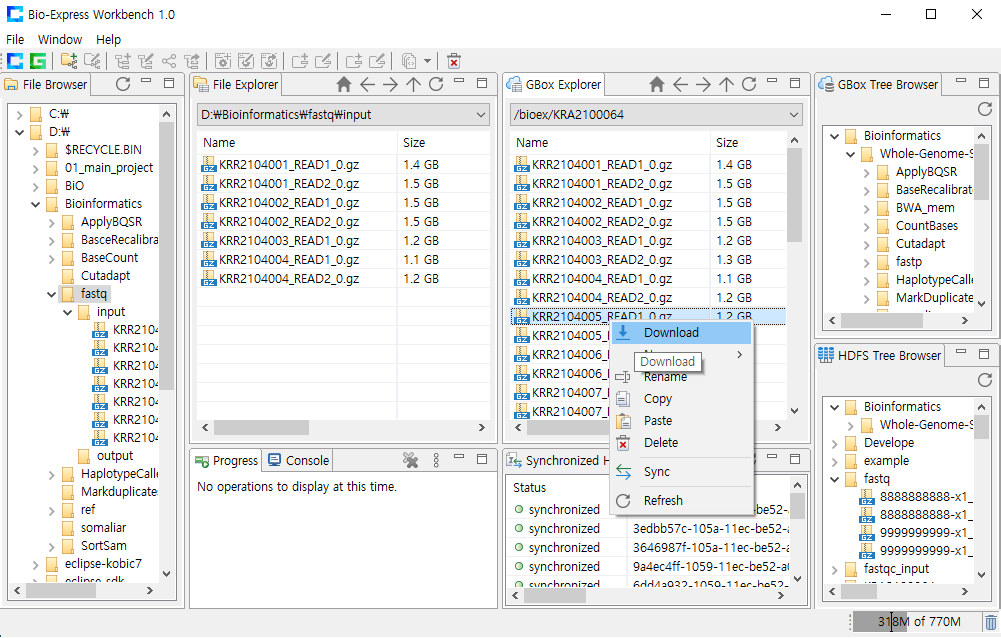Go home in File Explorer panel
The width and height of the screenshot is (1001, 638).
(x=343, y=84)
